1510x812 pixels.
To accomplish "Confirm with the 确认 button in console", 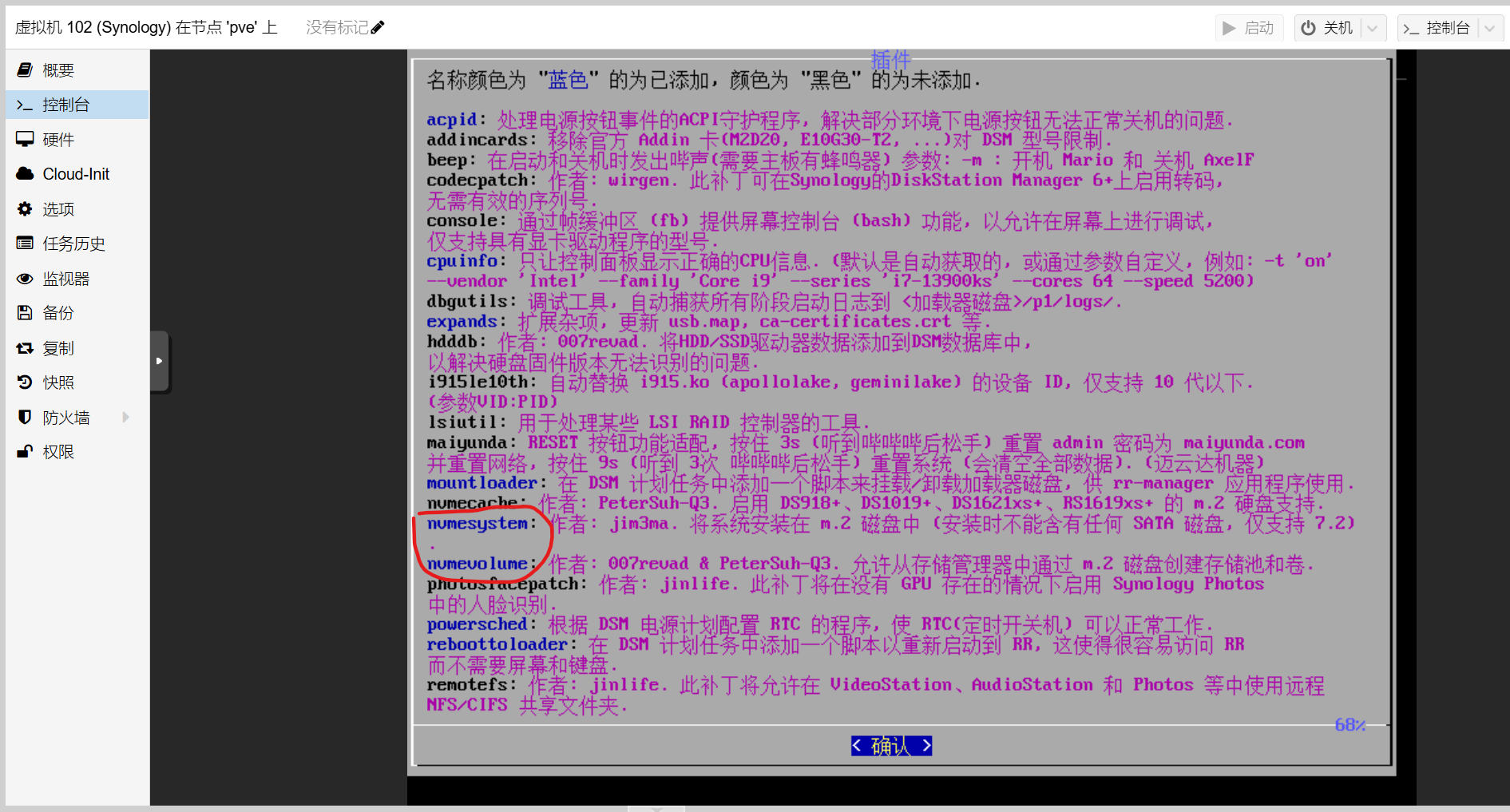I will point(891,746).
